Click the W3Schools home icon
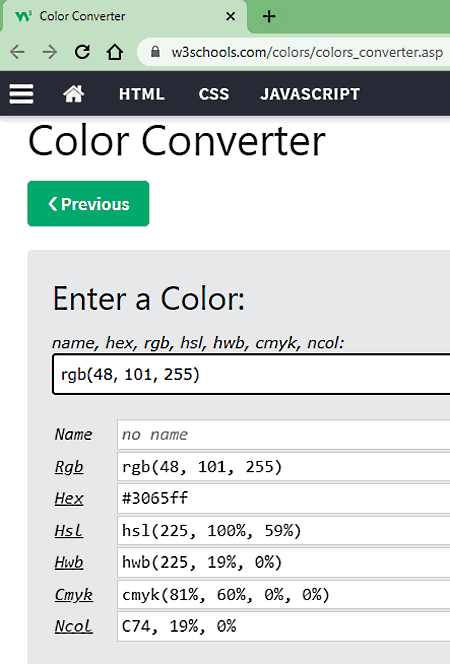The image size is (450, 664). pyautogui.click(x=74, y=94)
